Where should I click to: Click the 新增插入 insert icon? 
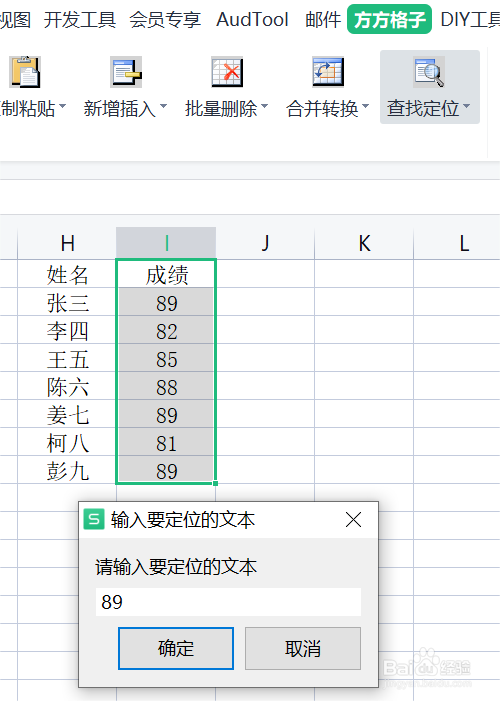(x=126, y=72)
